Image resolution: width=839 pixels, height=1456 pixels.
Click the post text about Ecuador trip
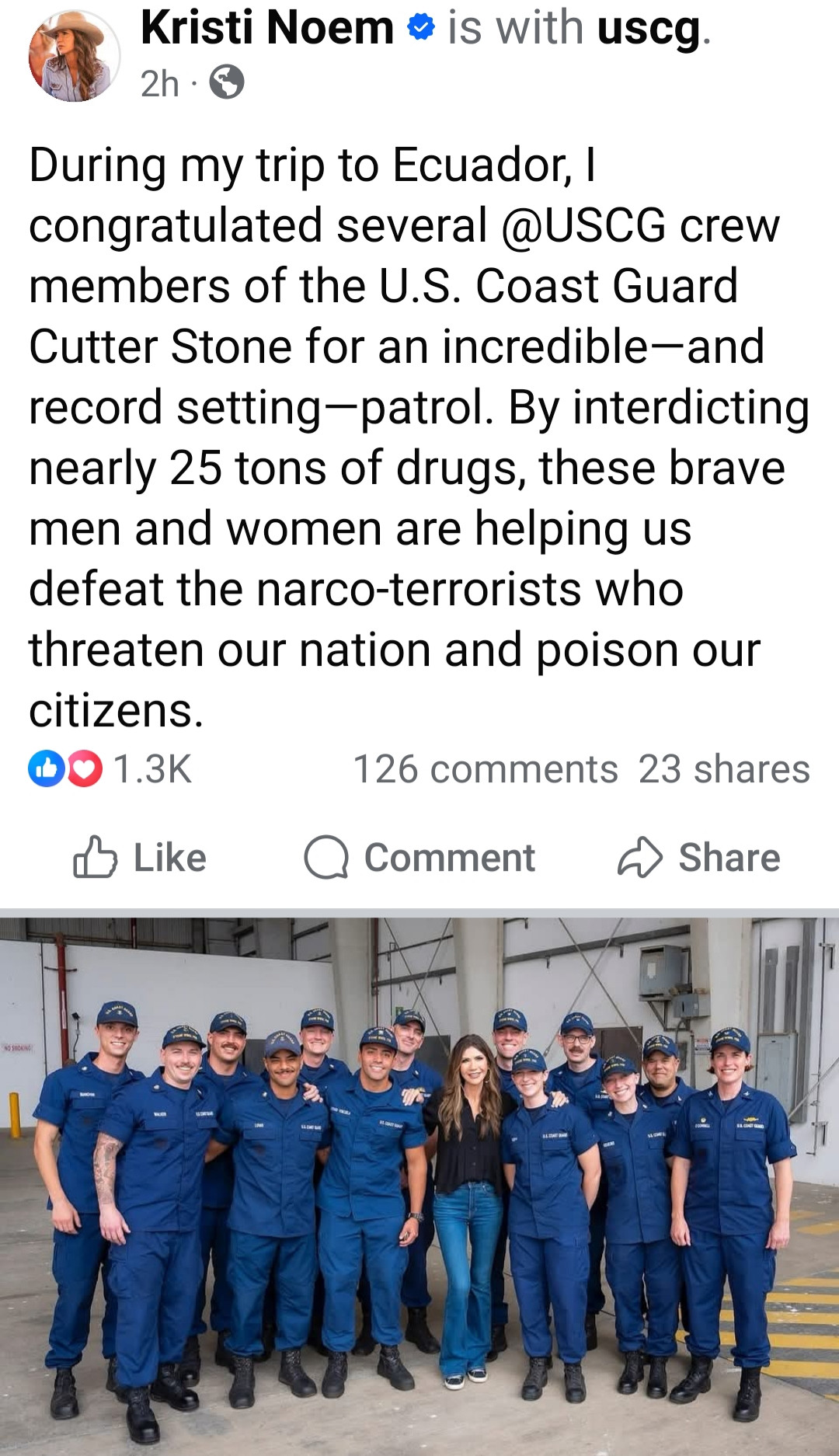419,437
